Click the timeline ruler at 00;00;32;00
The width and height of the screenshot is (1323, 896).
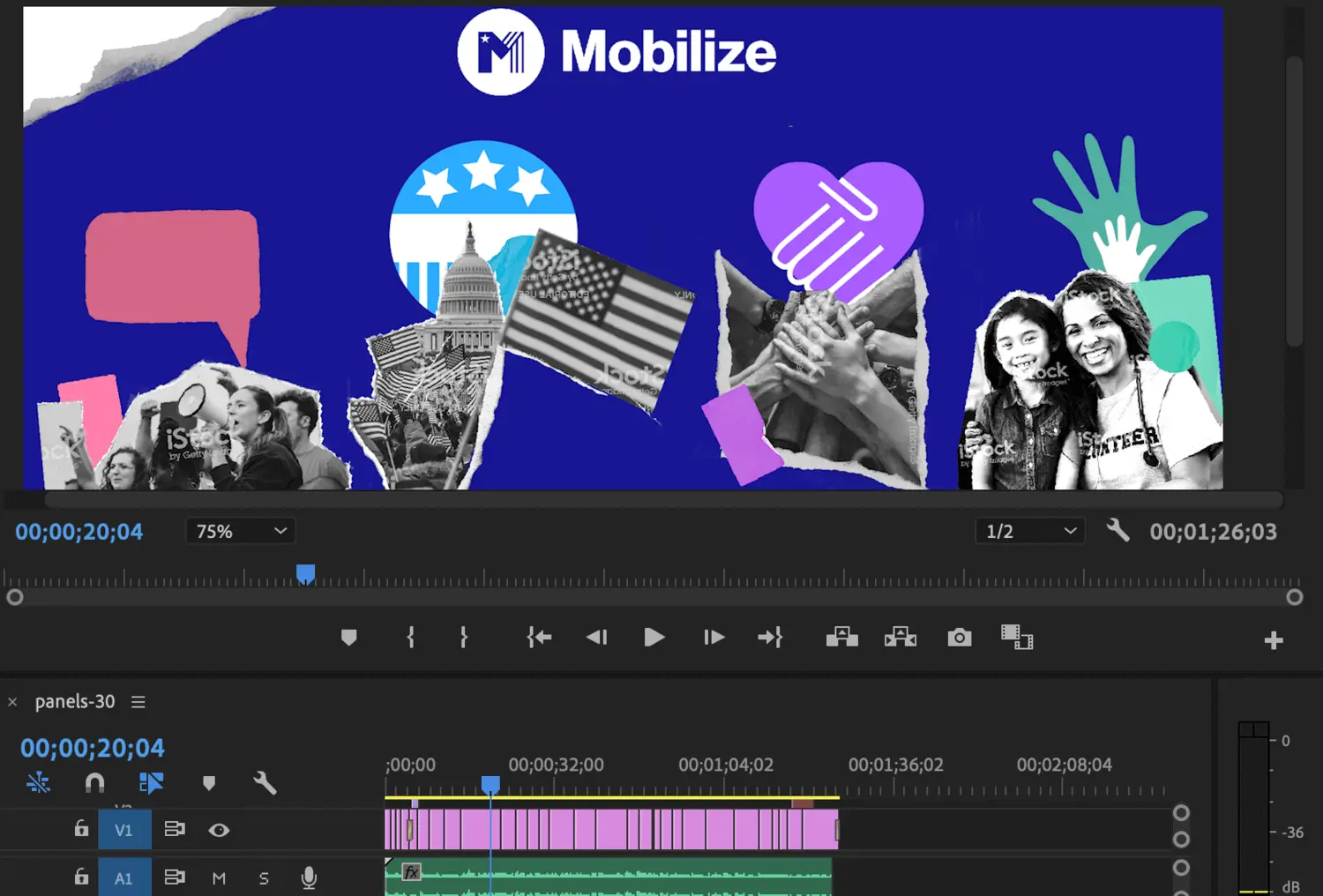[x=556, y=765]
